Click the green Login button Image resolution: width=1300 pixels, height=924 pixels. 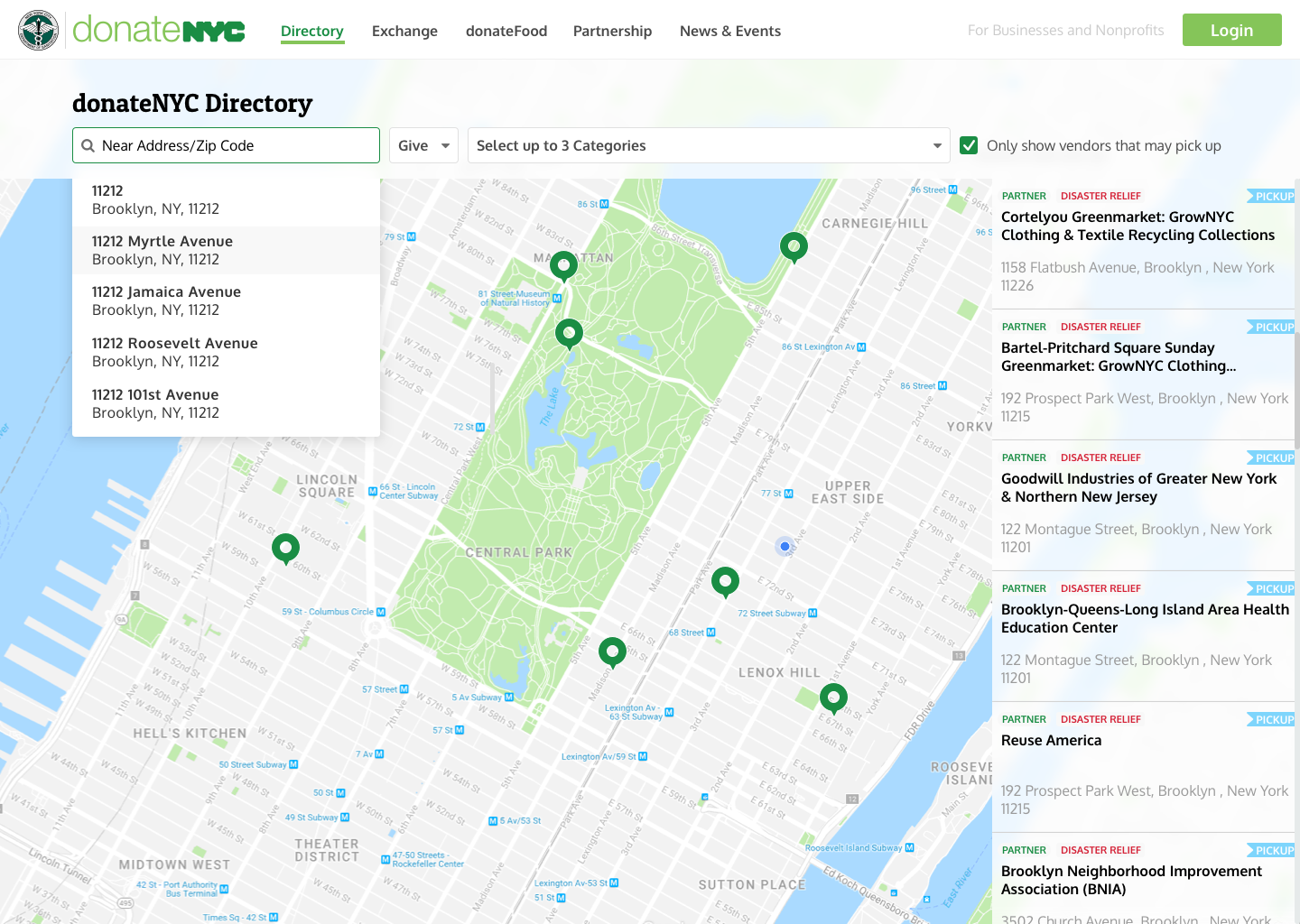[1232, 30]
